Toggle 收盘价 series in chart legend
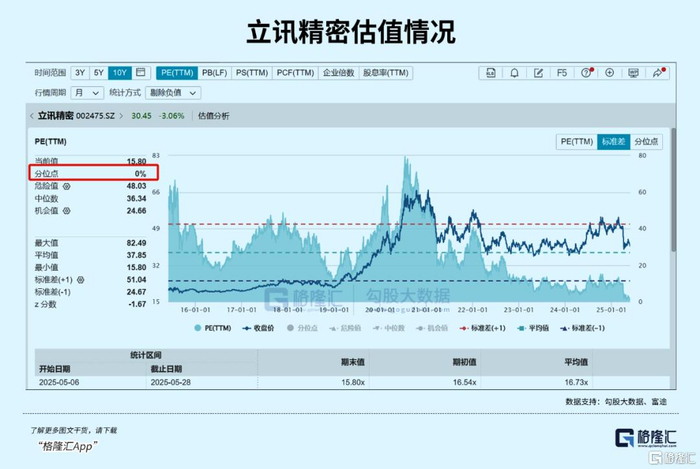This screenshot has width=700, height=469. [258, 328]
